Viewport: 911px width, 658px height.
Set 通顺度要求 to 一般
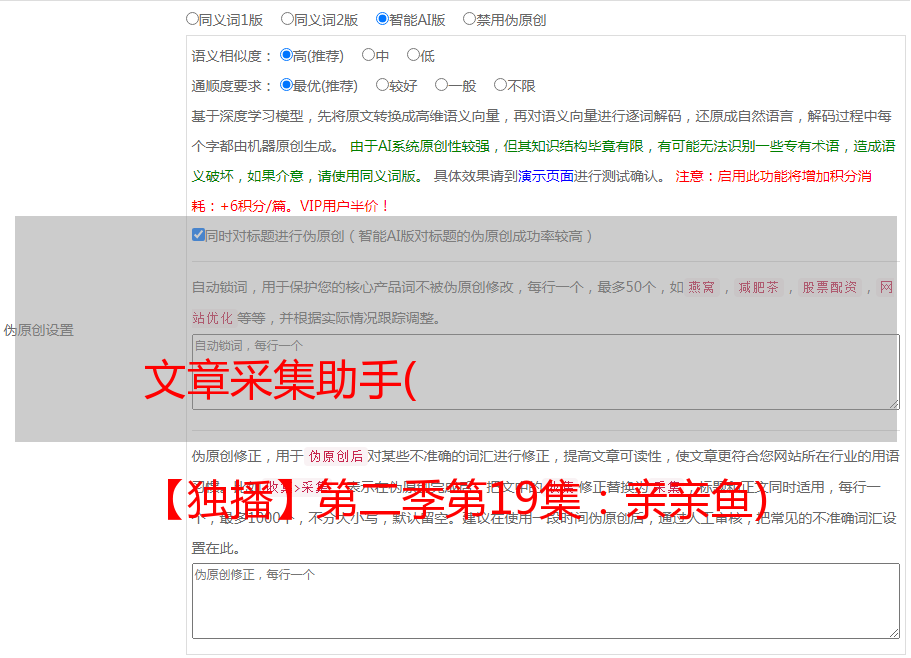point(442,85)
